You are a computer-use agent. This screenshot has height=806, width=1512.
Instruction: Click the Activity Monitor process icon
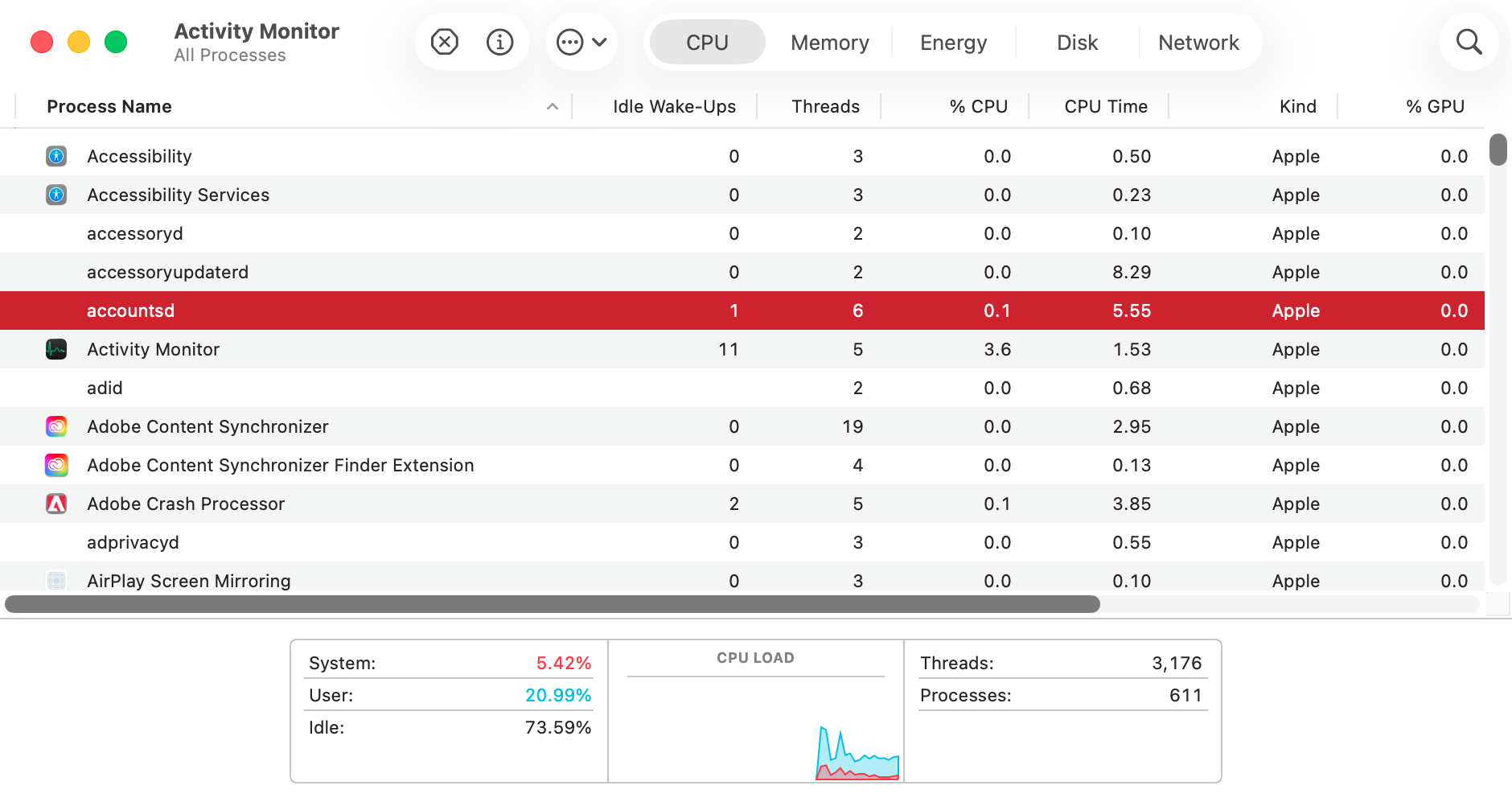point(56,349)
